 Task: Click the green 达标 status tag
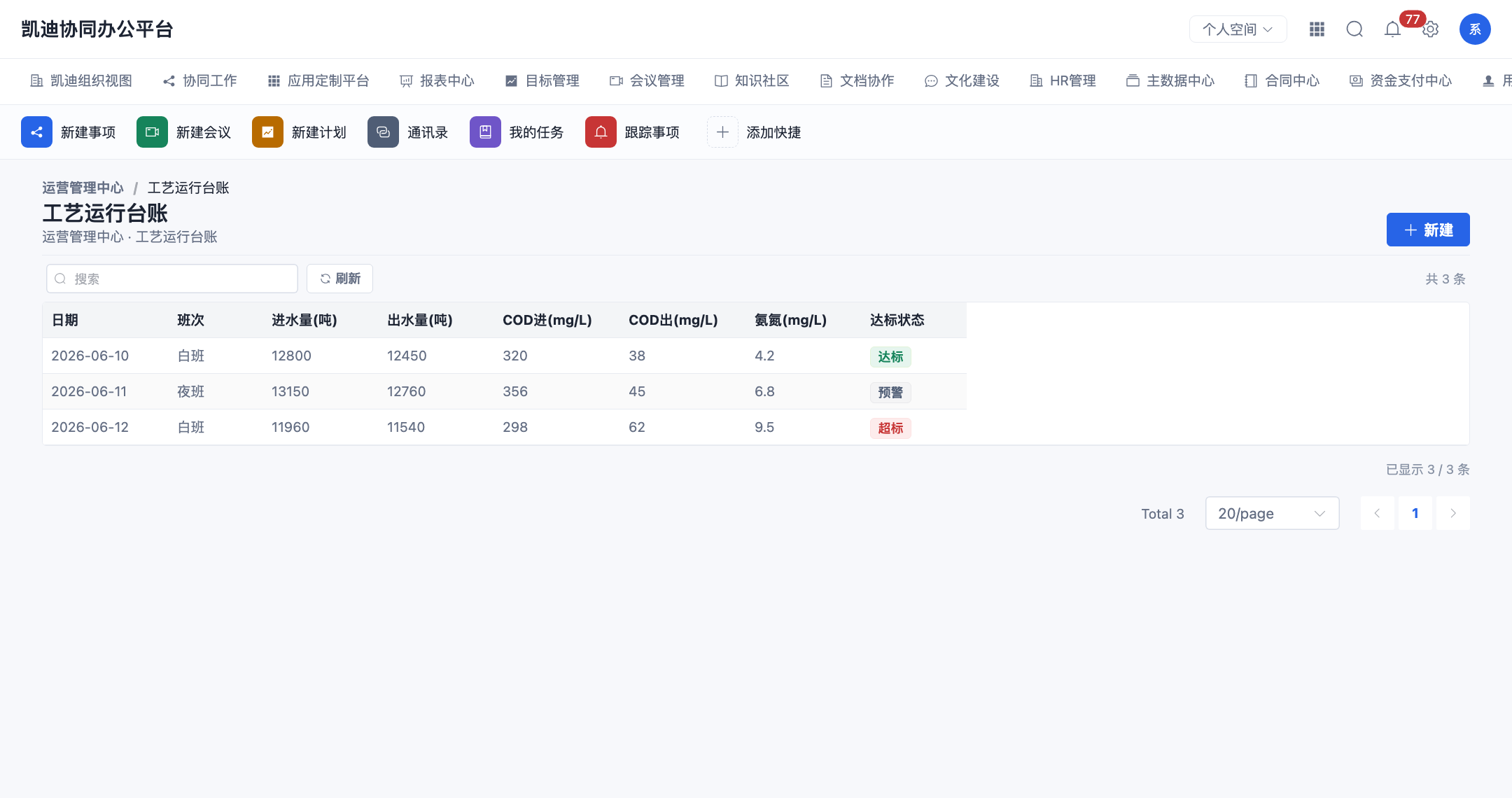tap(890, 357)
